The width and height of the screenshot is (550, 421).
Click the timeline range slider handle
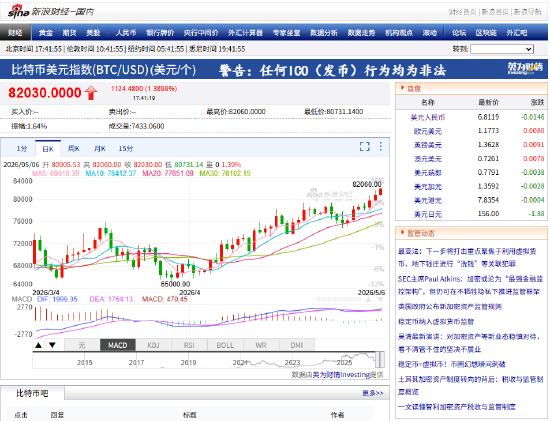pyautogui.click(x=380, y=360)
